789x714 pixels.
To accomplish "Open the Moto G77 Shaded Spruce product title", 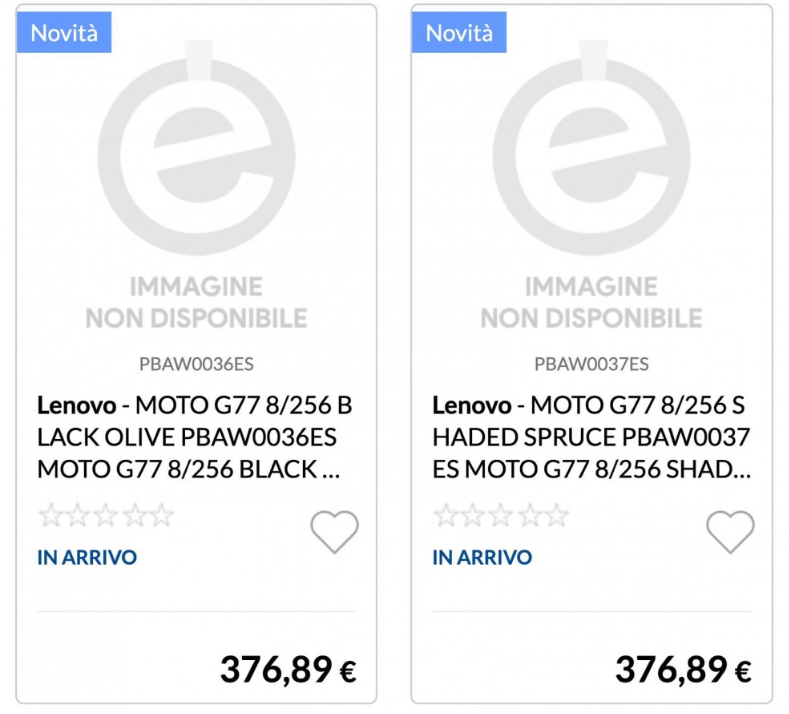I will click(591, 438).
